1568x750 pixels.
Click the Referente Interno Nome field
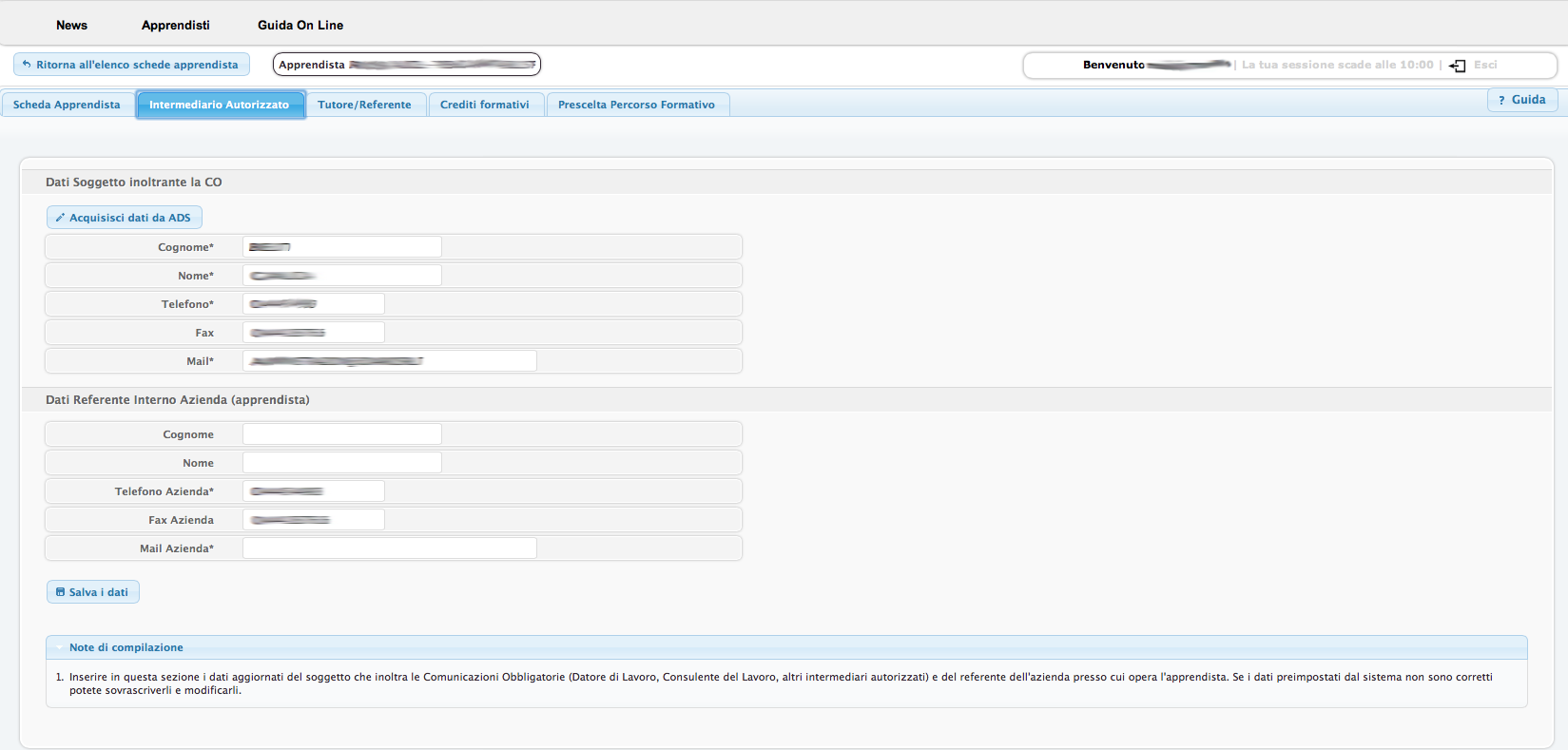coord(341,463)
